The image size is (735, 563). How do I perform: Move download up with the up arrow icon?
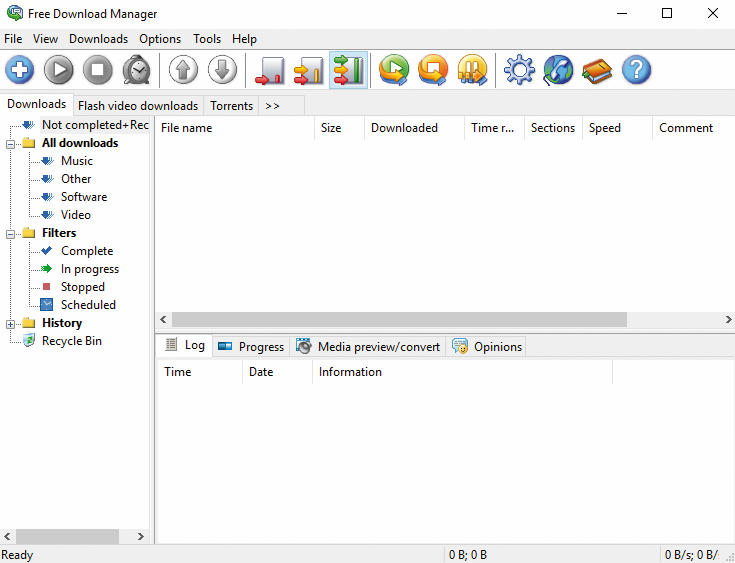click(183, 70)
